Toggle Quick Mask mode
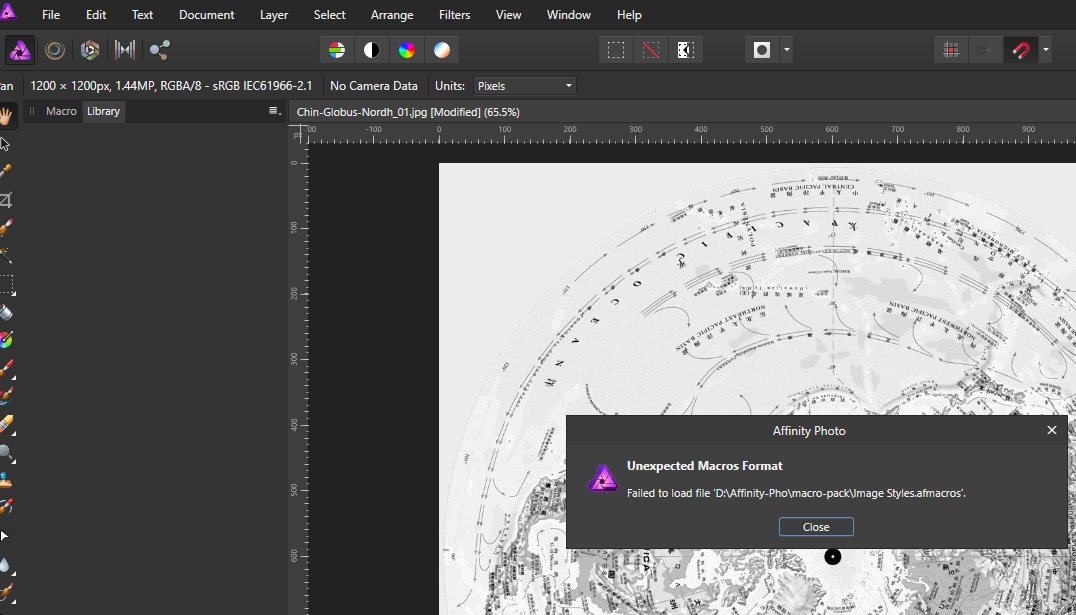 tap(762, 50)
